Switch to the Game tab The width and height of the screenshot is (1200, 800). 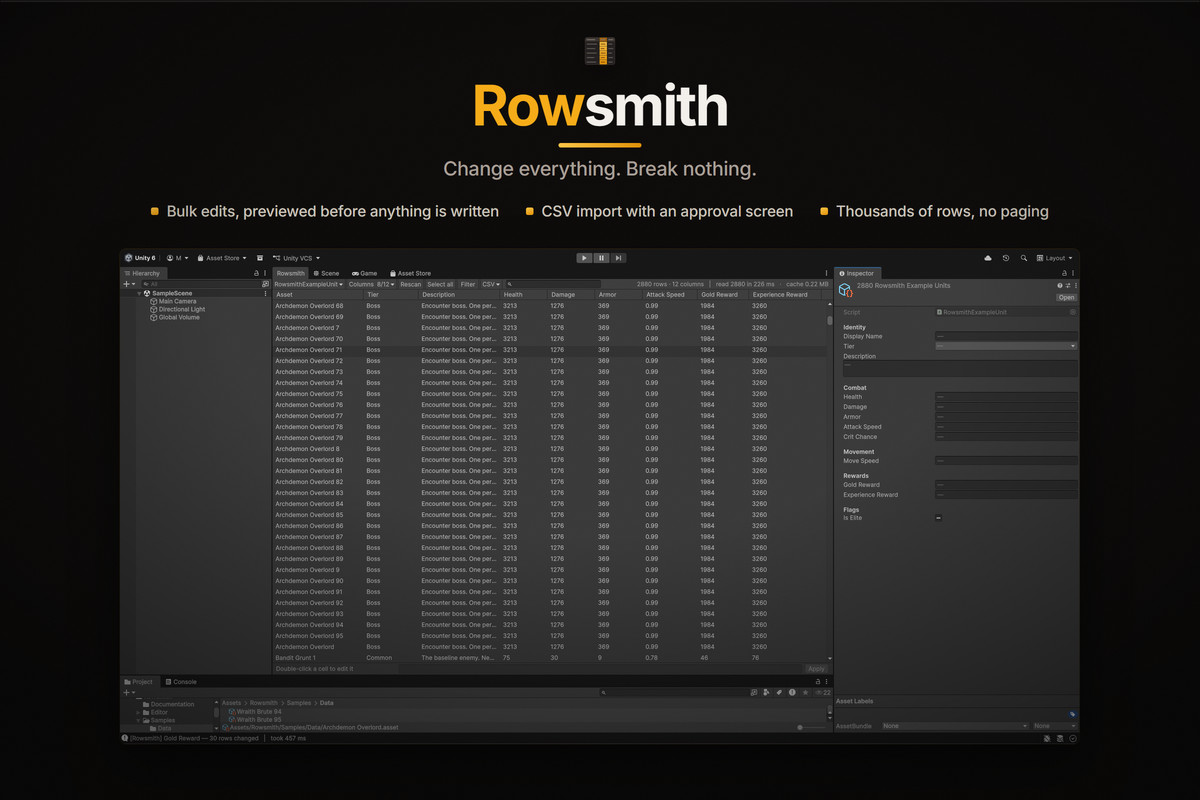click(x=365, y=273)
